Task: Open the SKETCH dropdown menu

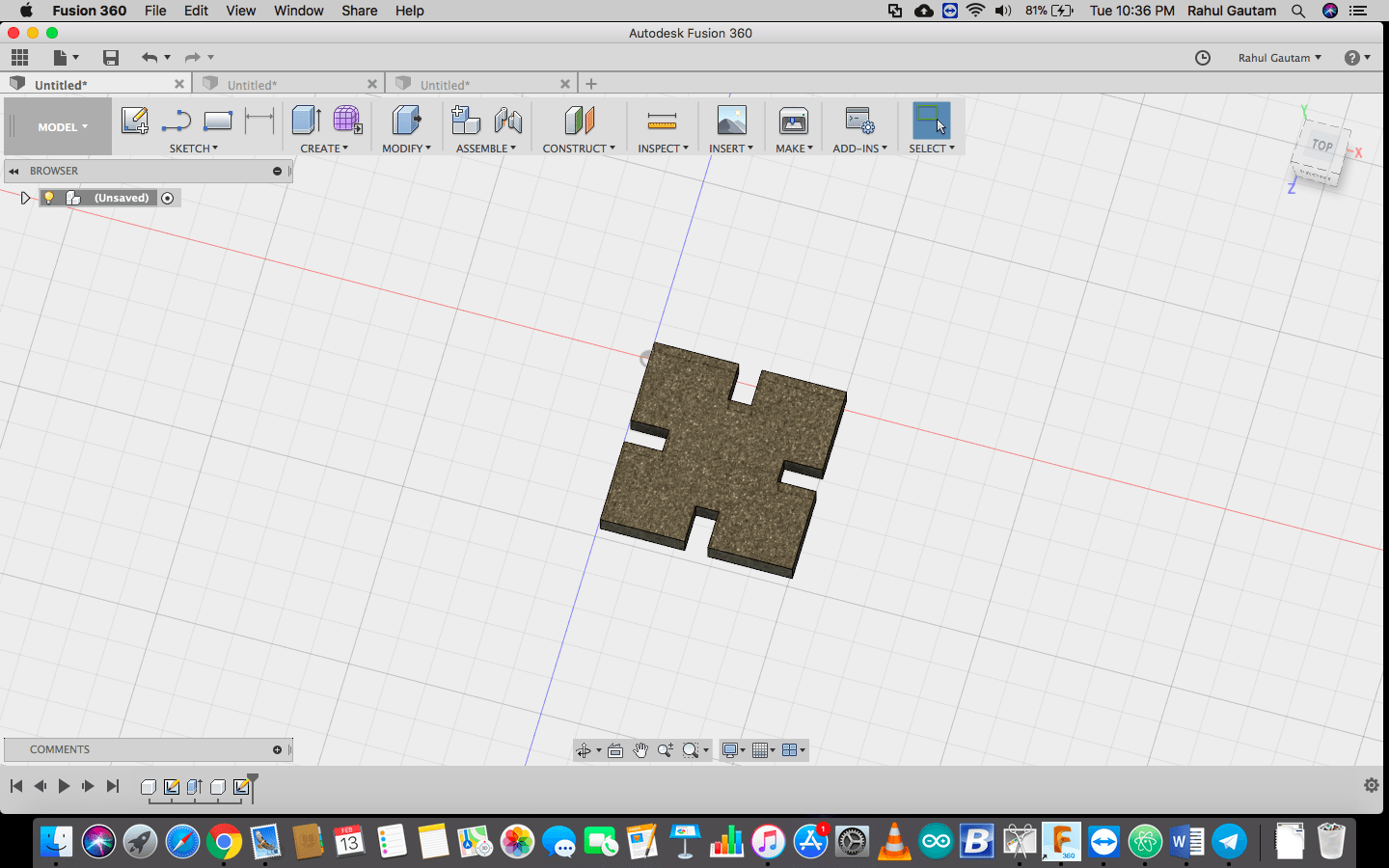Action: (194, 149)
